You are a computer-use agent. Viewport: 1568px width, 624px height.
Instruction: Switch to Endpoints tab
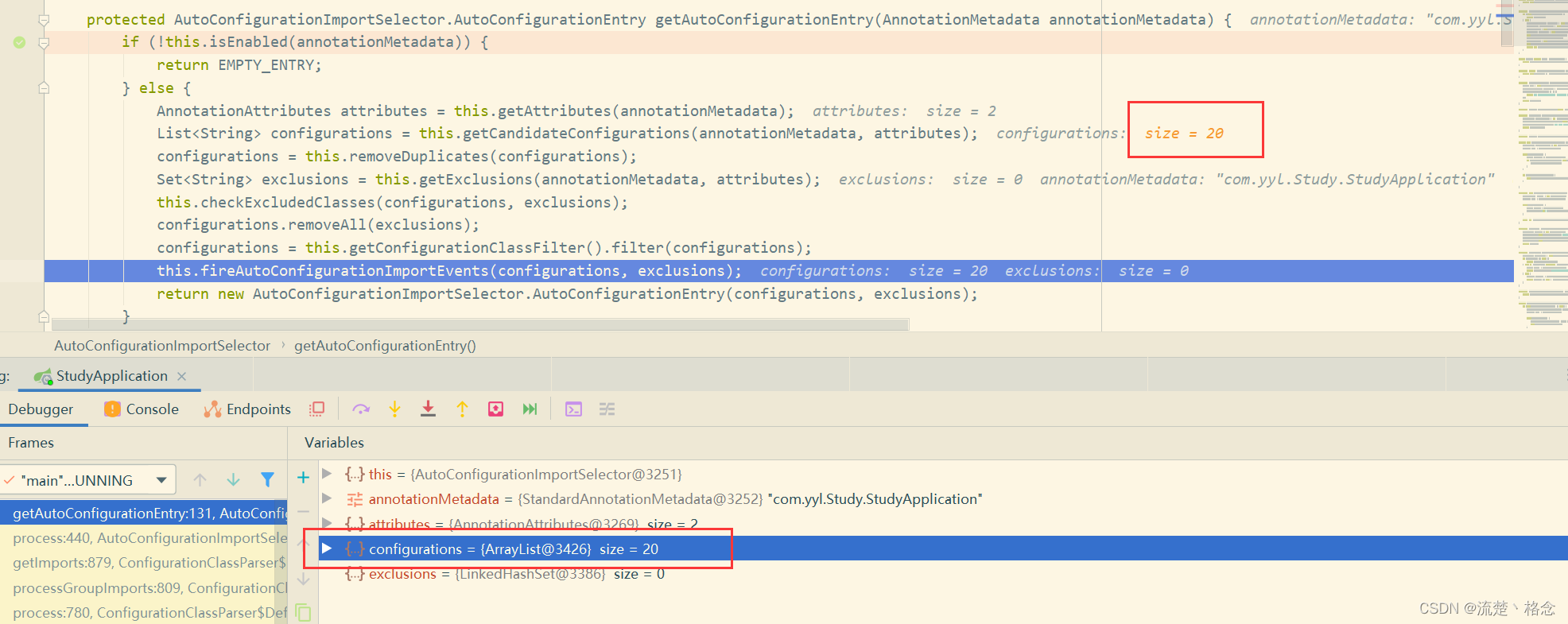247,409
